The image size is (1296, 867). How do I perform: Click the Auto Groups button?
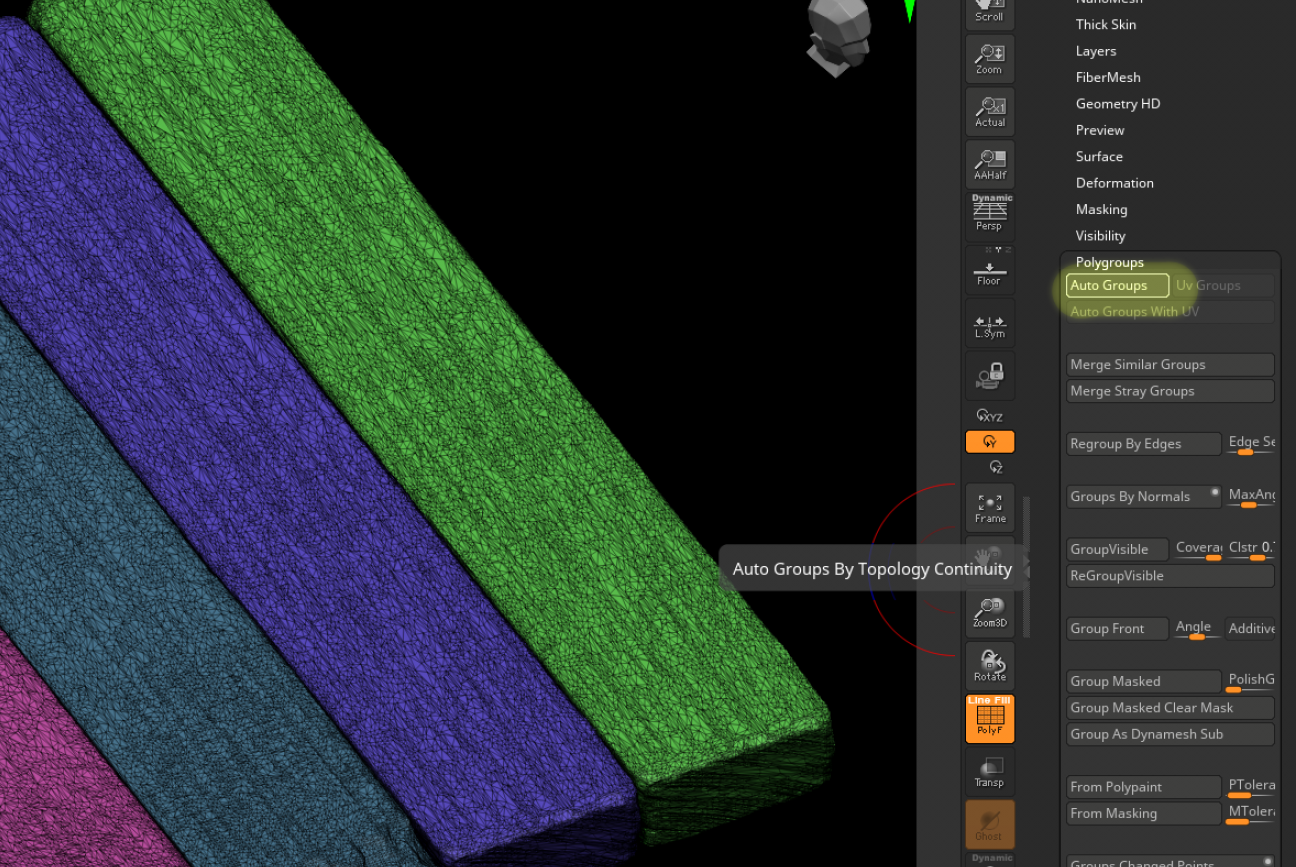tap(1117, 285)
